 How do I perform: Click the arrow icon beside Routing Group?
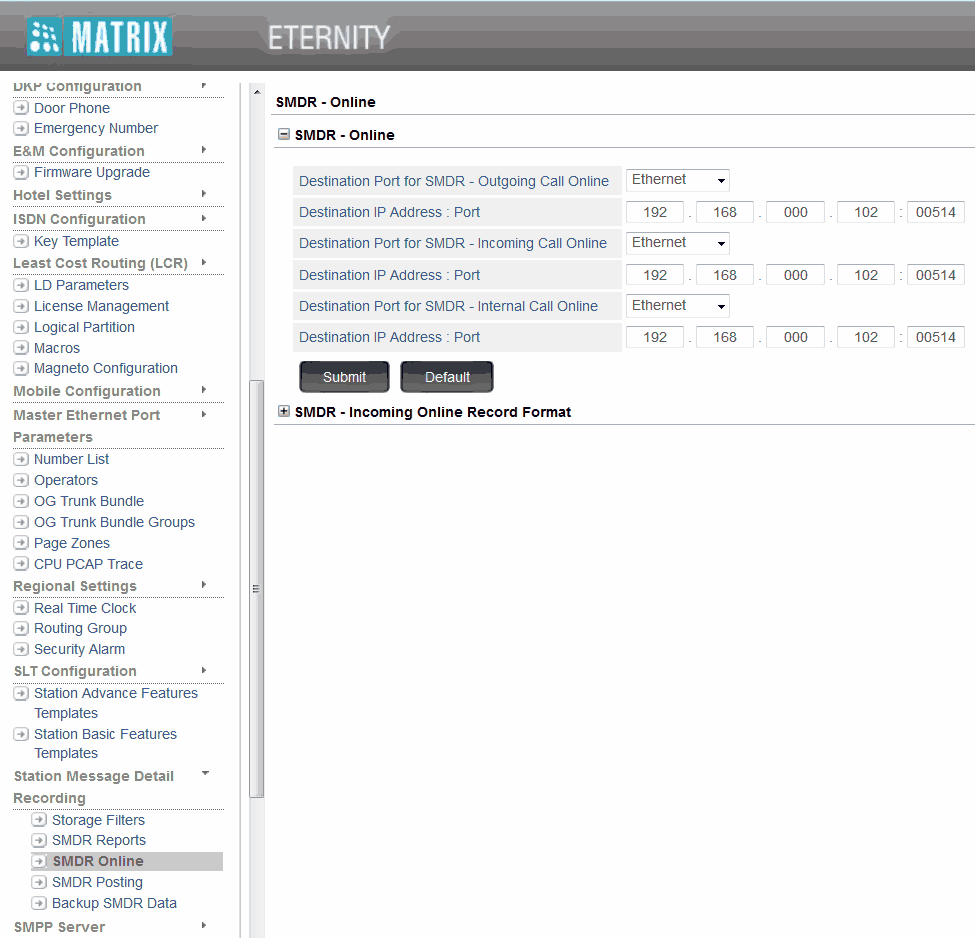point(21,628)
